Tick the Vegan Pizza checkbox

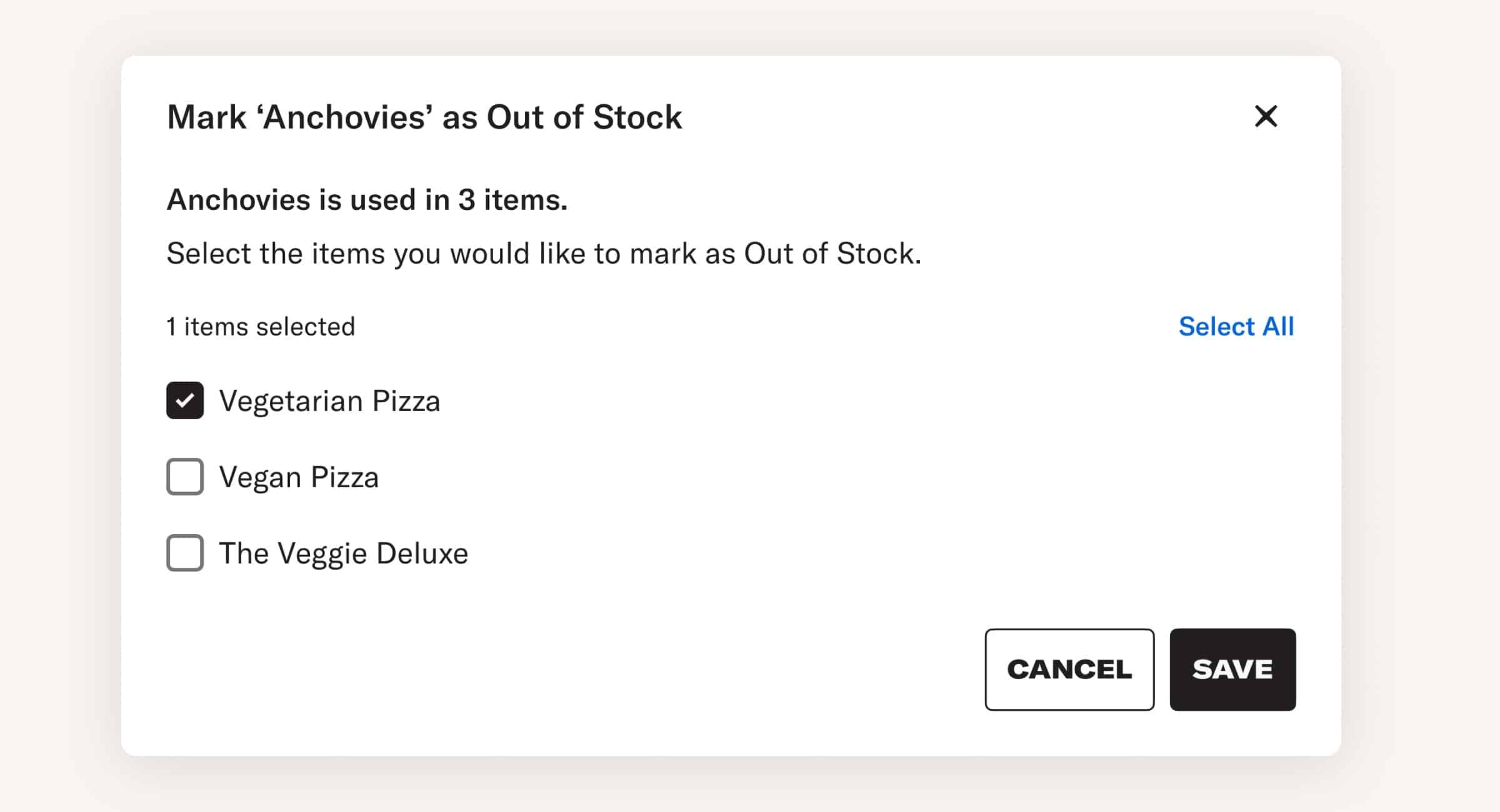coord(185,477)
